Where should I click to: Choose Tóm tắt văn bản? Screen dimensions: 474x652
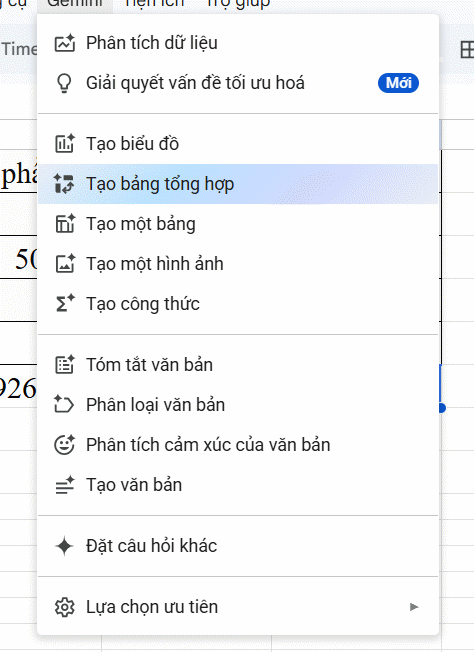pyautogui.click(x=238, y=365)
